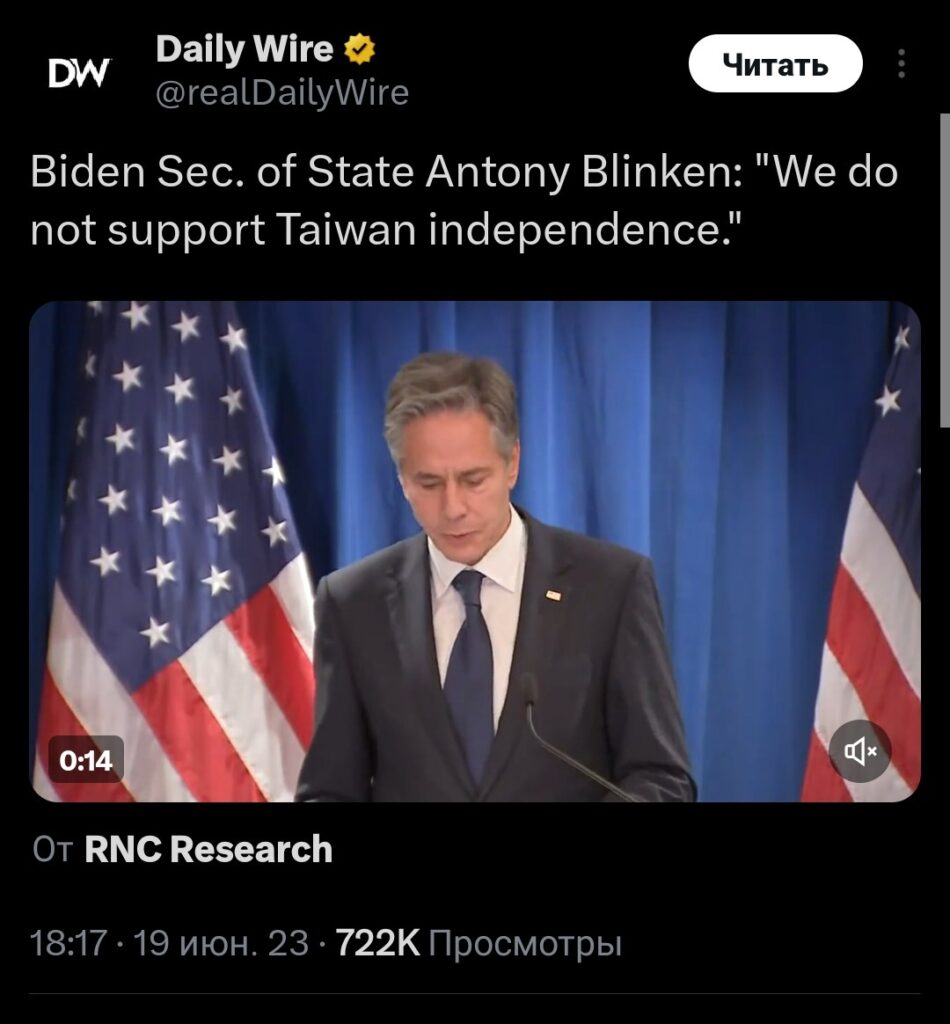
Task: Play the Blinken press conference video
Action: 475,552
